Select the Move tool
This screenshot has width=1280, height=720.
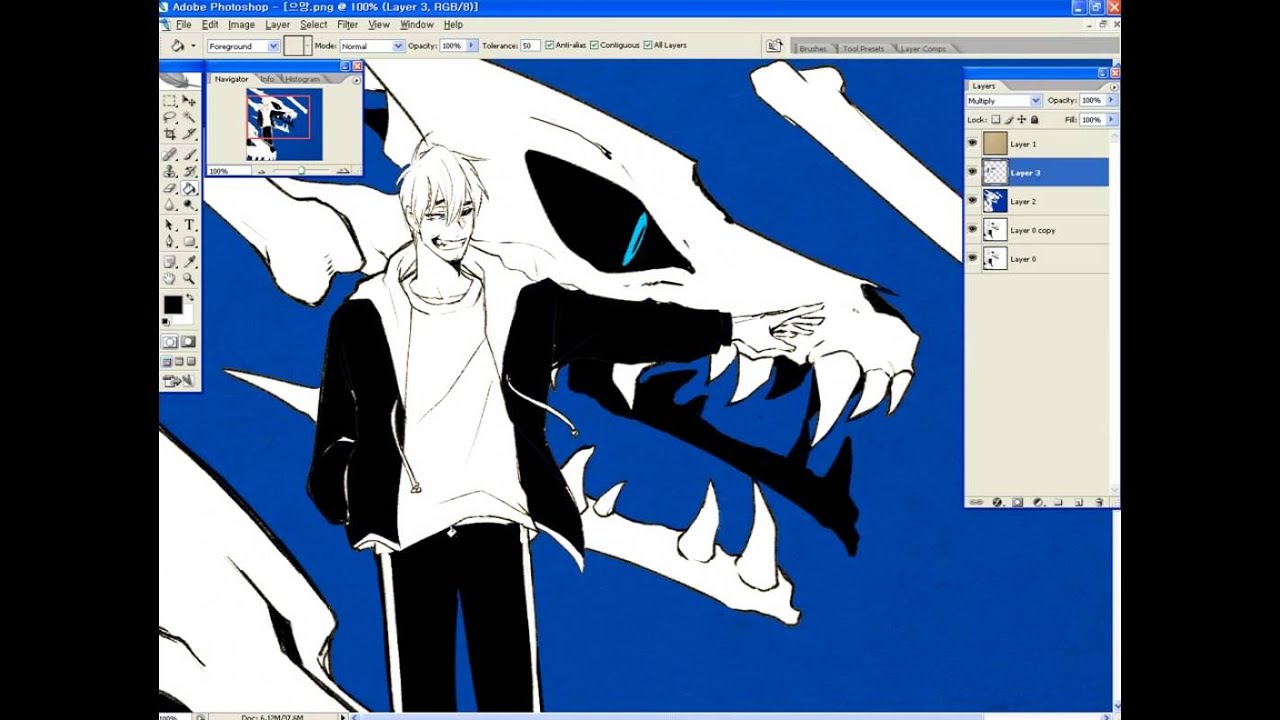click(189, 101)
